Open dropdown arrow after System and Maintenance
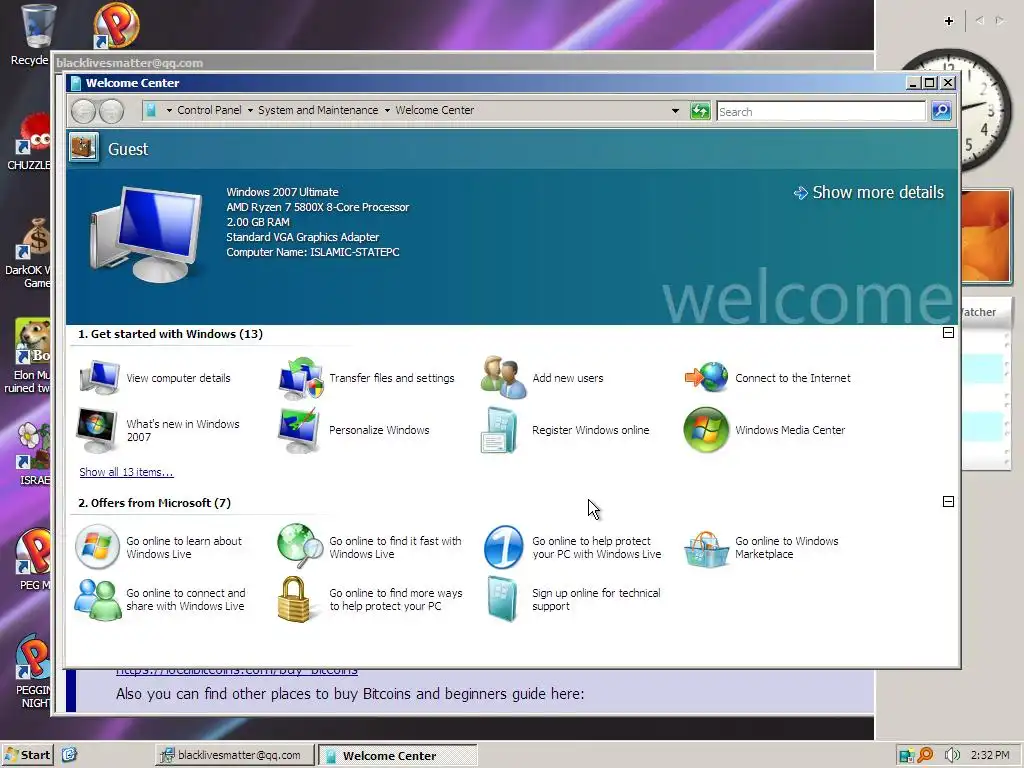 [x=387, y=110]
